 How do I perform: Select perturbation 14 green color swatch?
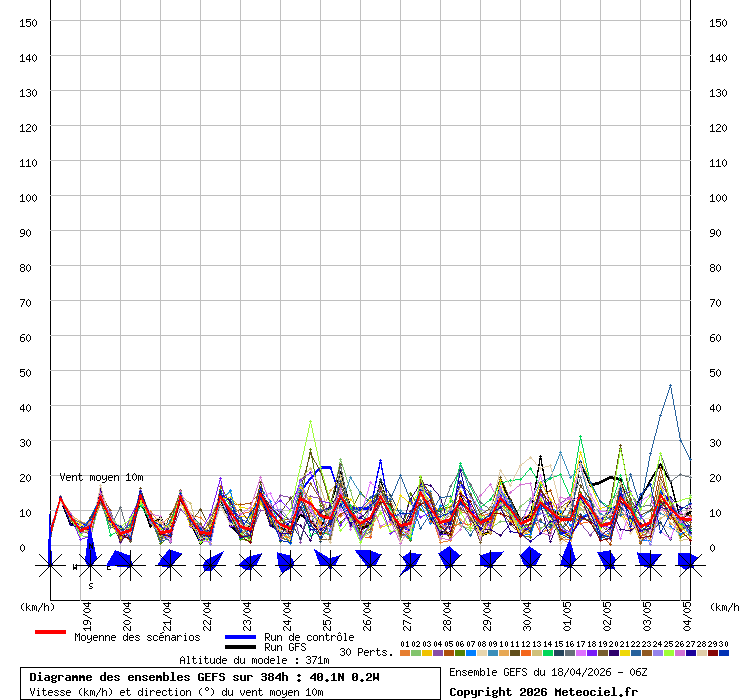548,653
